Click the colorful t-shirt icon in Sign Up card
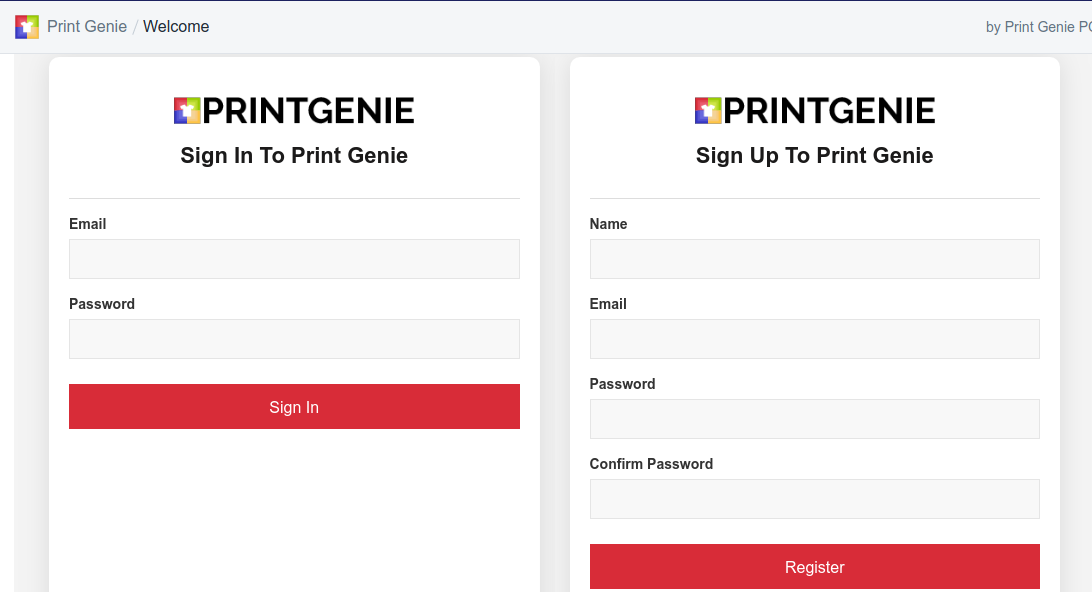The height and width of the screenshot is (592, 1092). 708,111
